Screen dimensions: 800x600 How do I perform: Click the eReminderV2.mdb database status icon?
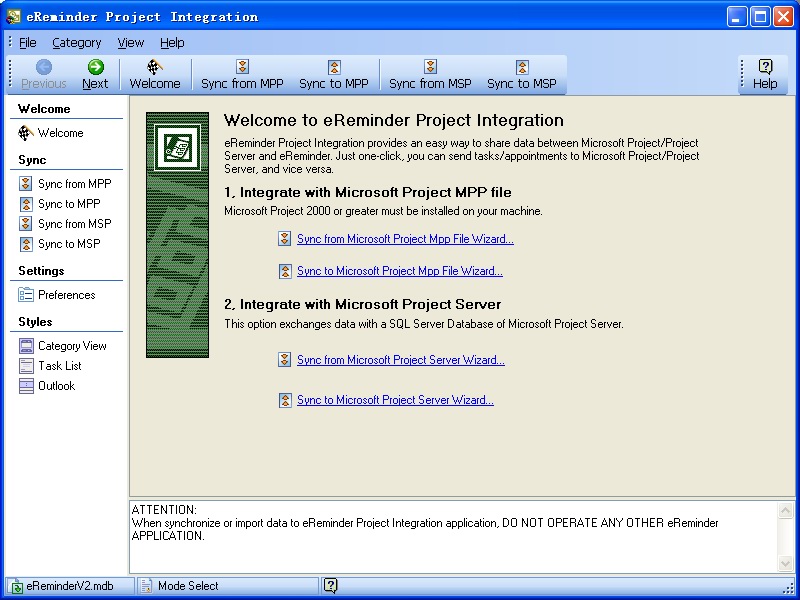pos(16,586)
